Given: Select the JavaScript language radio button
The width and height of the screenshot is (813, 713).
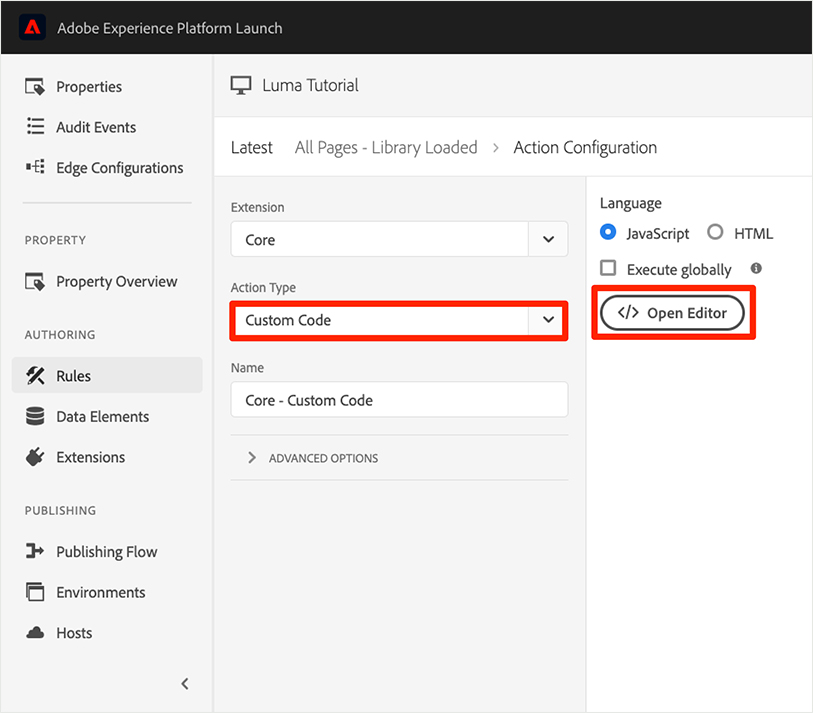Looking at the screenshot, I should point(608,232).
